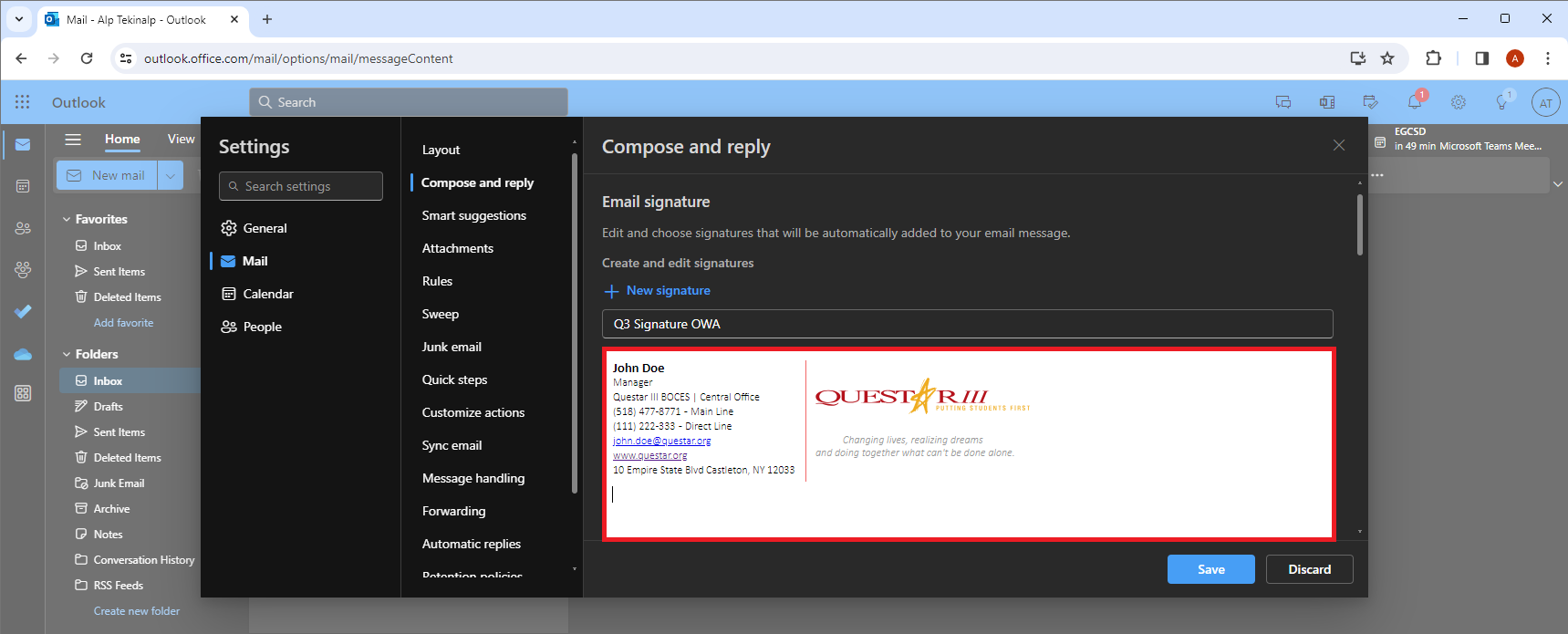Viewport: 1568px width, 634px height.
Task: Open Message handling settings
Action: 472,478
